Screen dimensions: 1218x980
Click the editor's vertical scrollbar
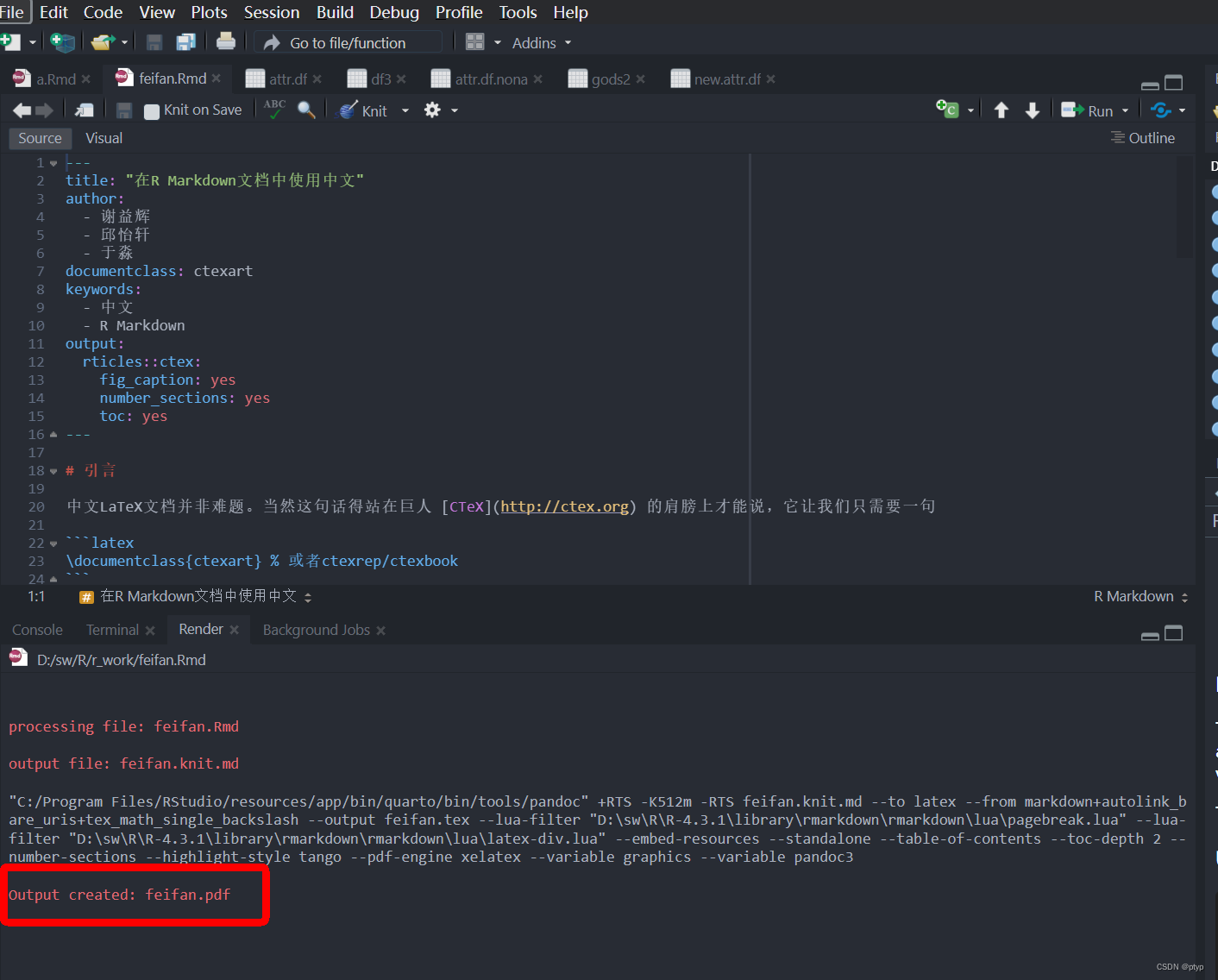point(1185,207)
